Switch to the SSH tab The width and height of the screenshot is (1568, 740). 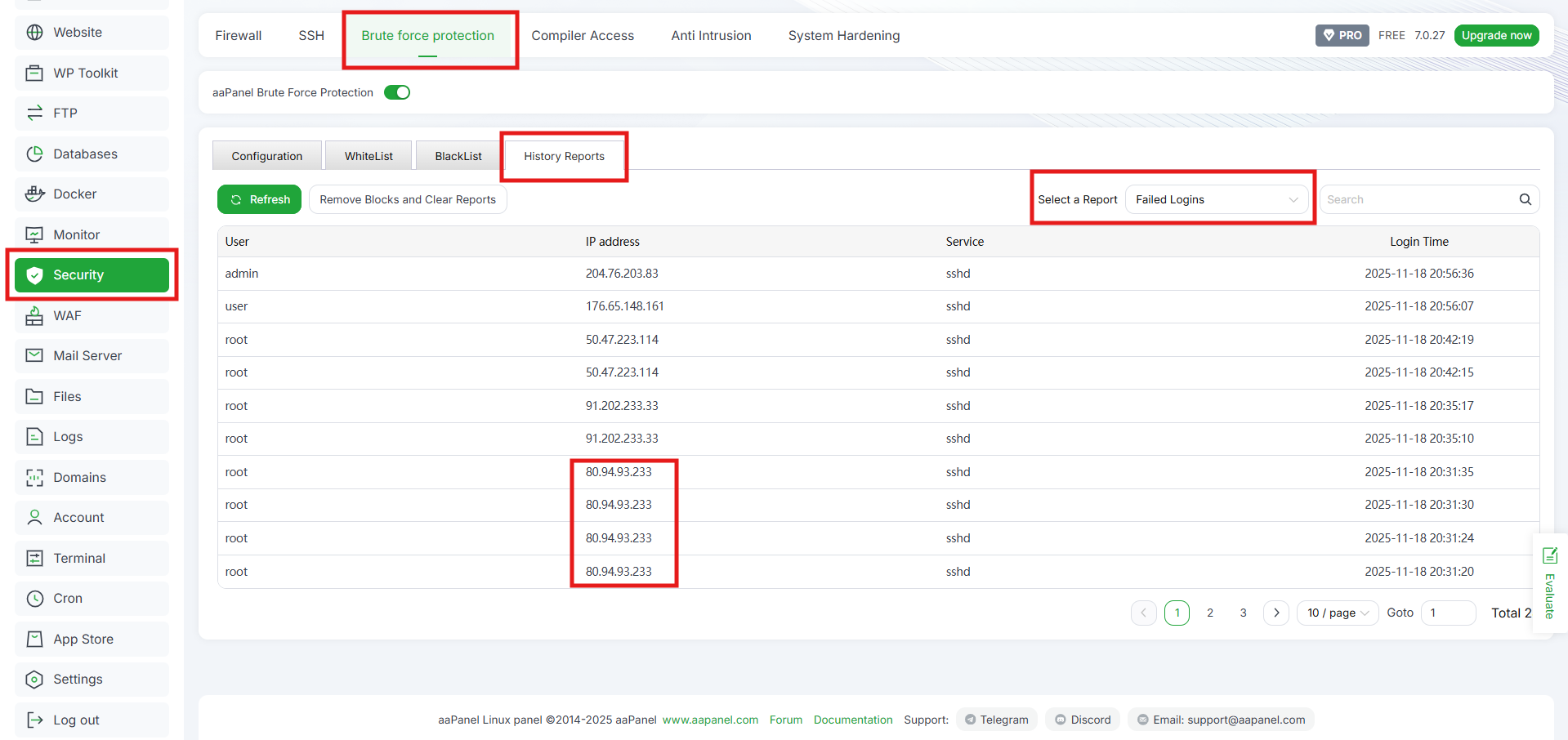[x=311, y=35]
